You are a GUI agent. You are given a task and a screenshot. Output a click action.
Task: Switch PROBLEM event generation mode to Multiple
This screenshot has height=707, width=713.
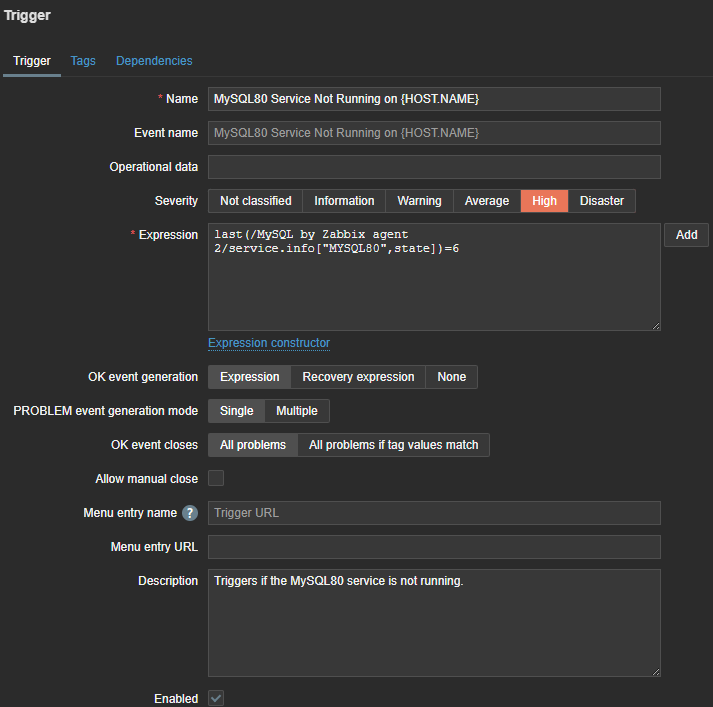coord(297,411)
